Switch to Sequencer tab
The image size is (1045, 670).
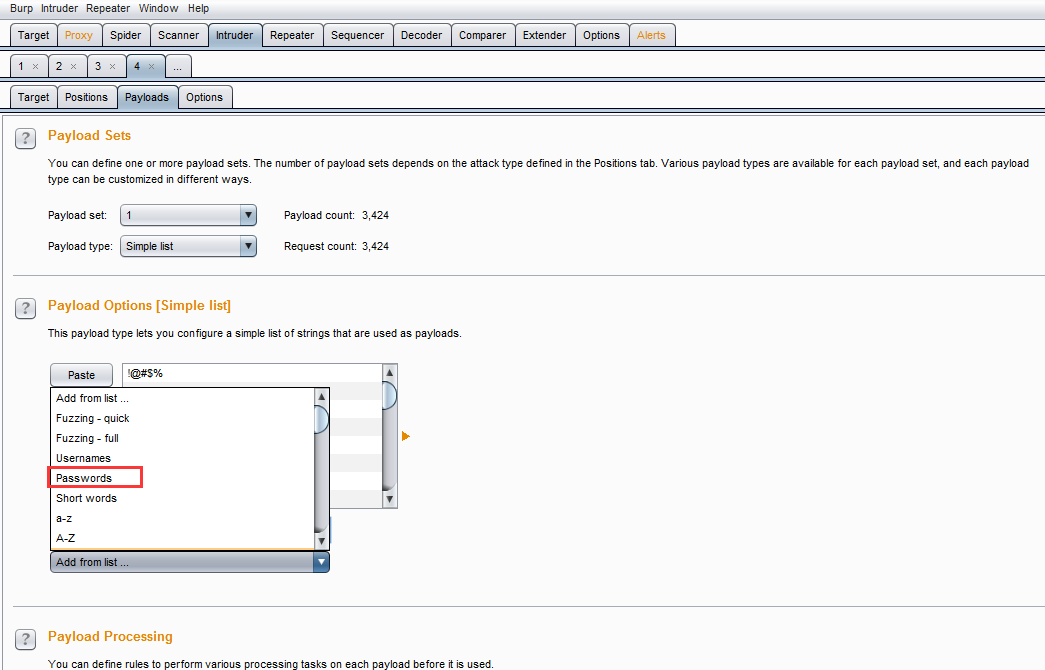coord(357,35)
